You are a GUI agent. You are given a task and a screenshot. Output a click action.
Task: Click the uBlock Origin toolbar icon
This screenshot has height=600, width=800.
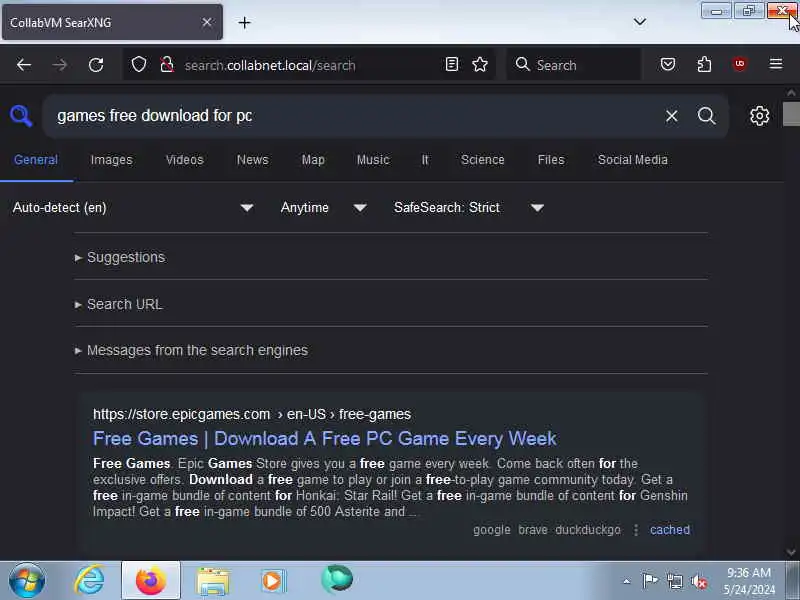click(x=740, y=64)
